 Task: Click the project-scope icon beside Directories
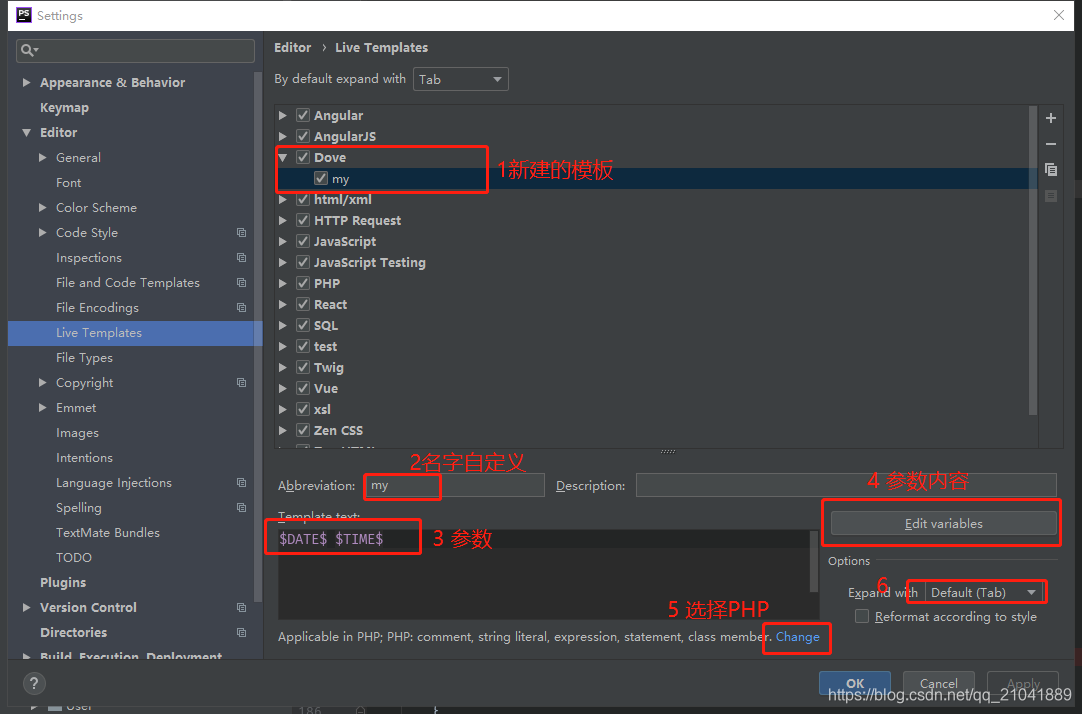pyautogui.click(x=242, y=632)
